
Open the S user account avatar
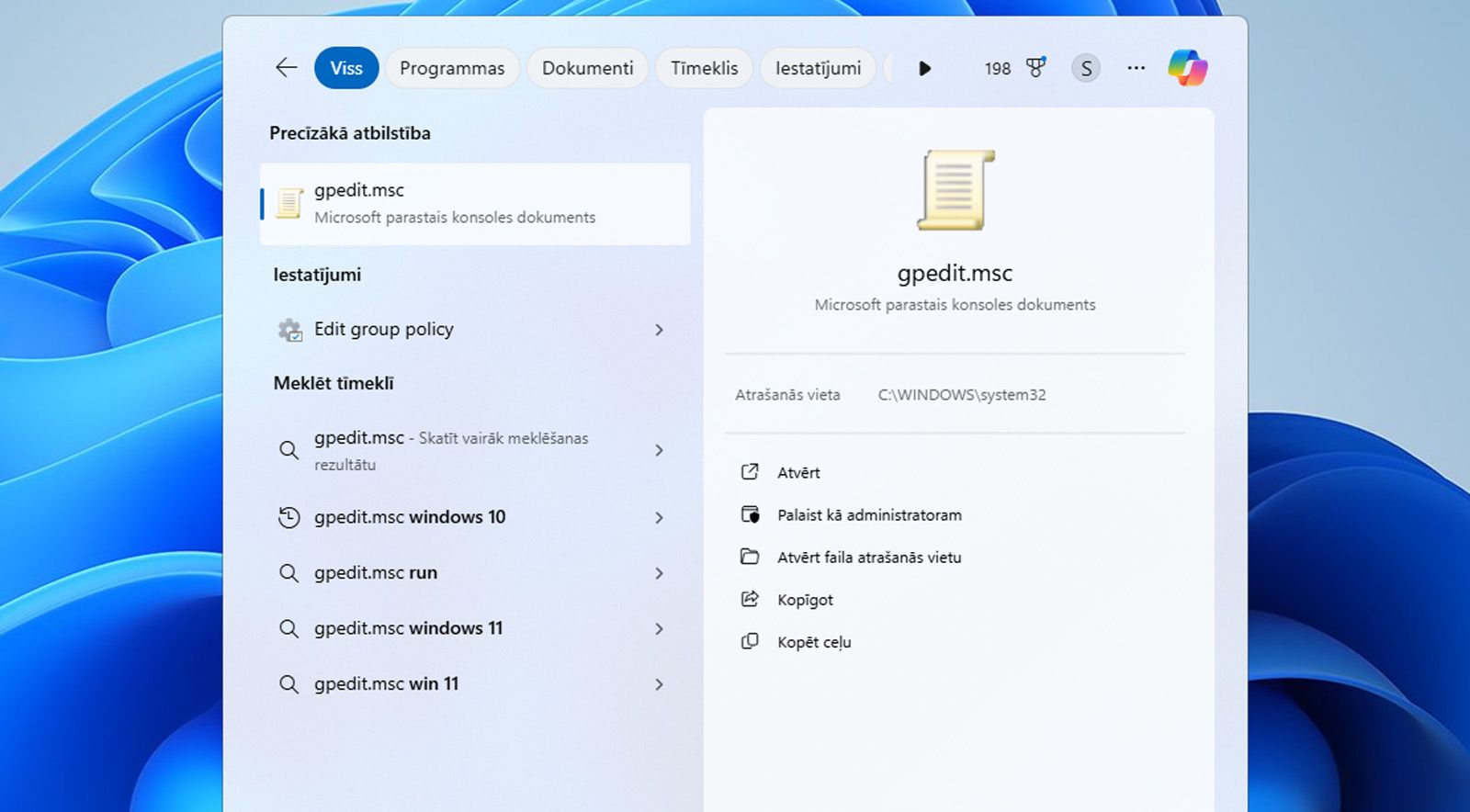[1086, 68]
